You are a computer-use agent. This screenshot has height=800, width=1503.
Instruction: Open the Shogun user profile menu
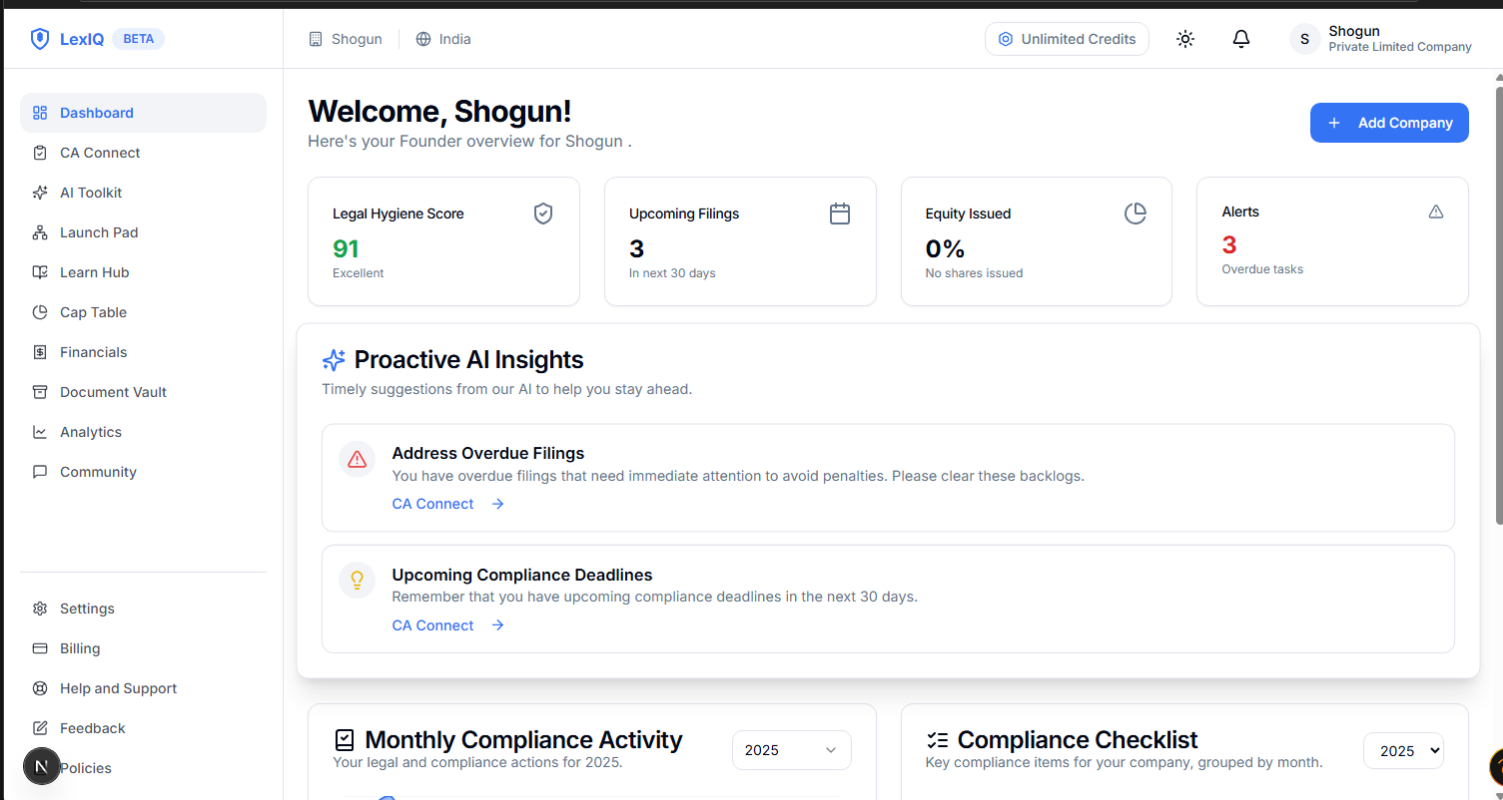pos(1380,39)
